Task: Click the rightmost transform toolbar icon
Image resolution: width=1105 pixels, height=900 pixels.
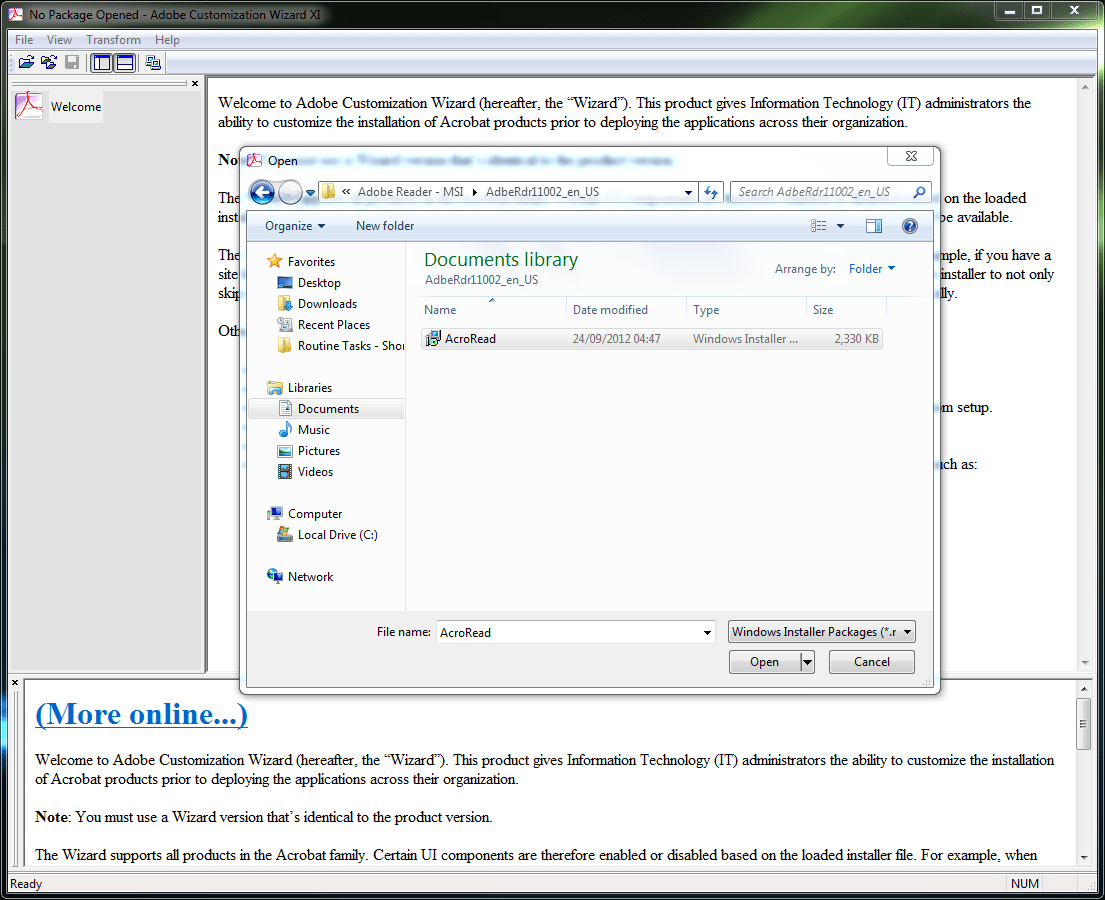Action: click(x=152, y=62)
